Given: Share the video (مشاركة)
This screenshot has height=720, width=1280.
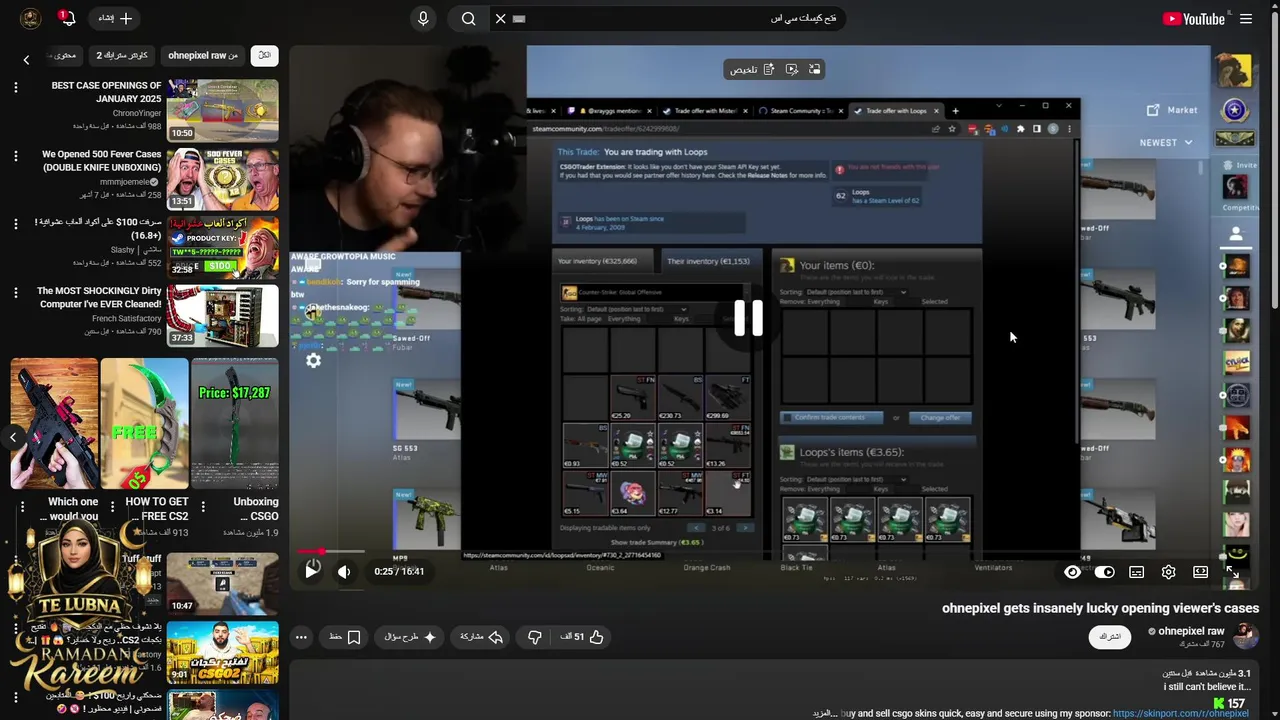Looking at the screenshot, I should [x=482, y=637].
